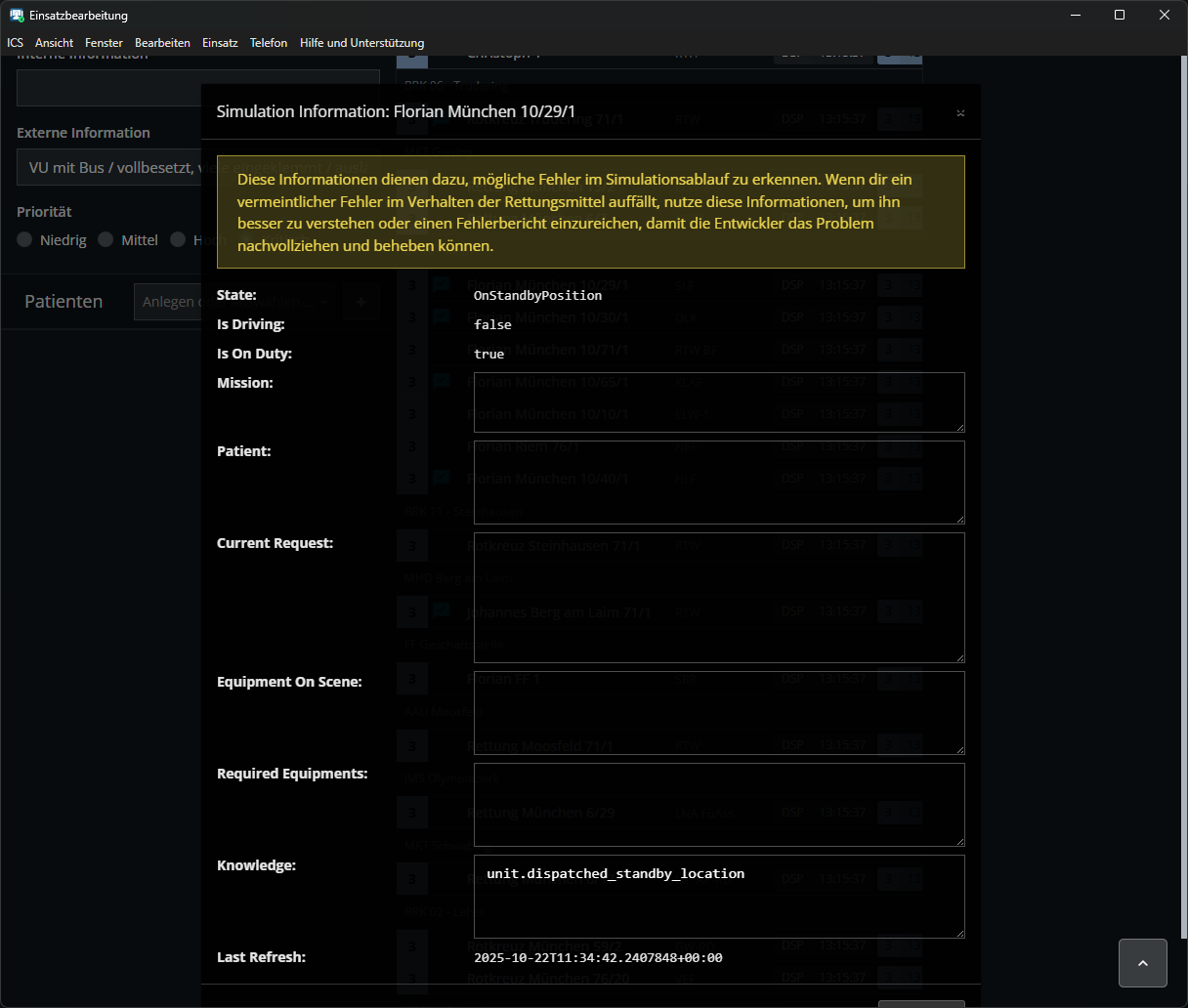Click the Einsatzbearbeitung app icon in title bar
The height and width of the screenshot is (1008, 1188).
coord(17,16)
